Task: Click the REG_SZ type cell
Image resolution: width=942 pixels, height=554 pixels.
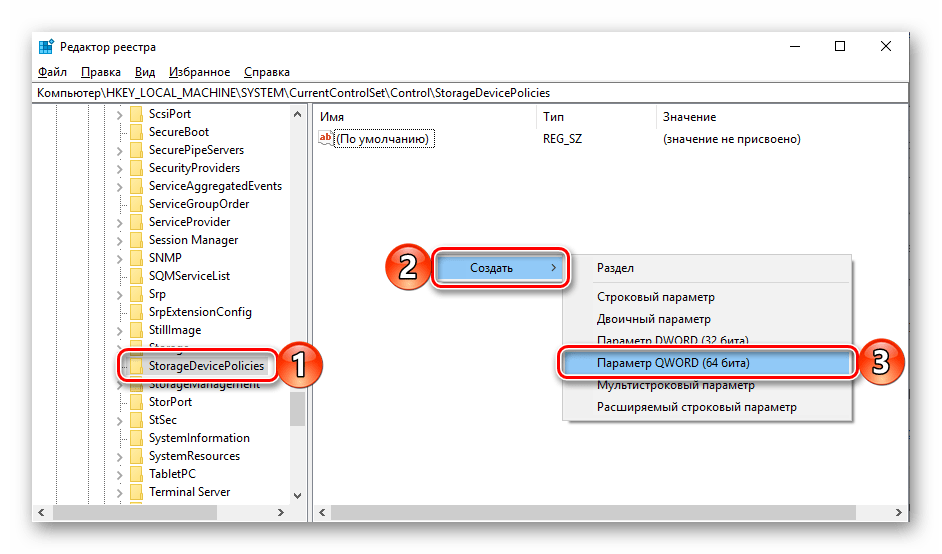Action: click(562, 139)
